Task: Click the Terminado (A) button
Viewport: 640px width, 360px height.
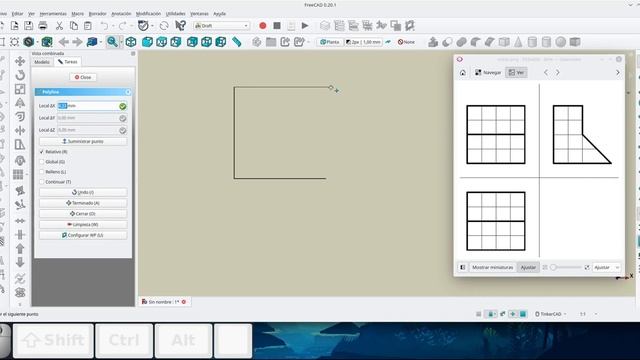Action: pos(83,203)
